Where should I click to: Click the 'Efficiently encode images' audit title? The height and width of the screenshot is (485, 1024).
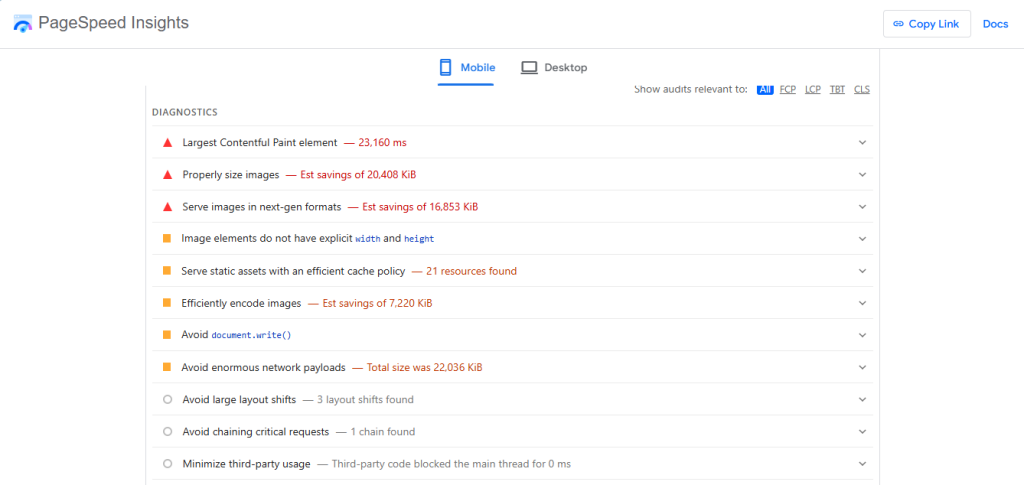point(242,303)
